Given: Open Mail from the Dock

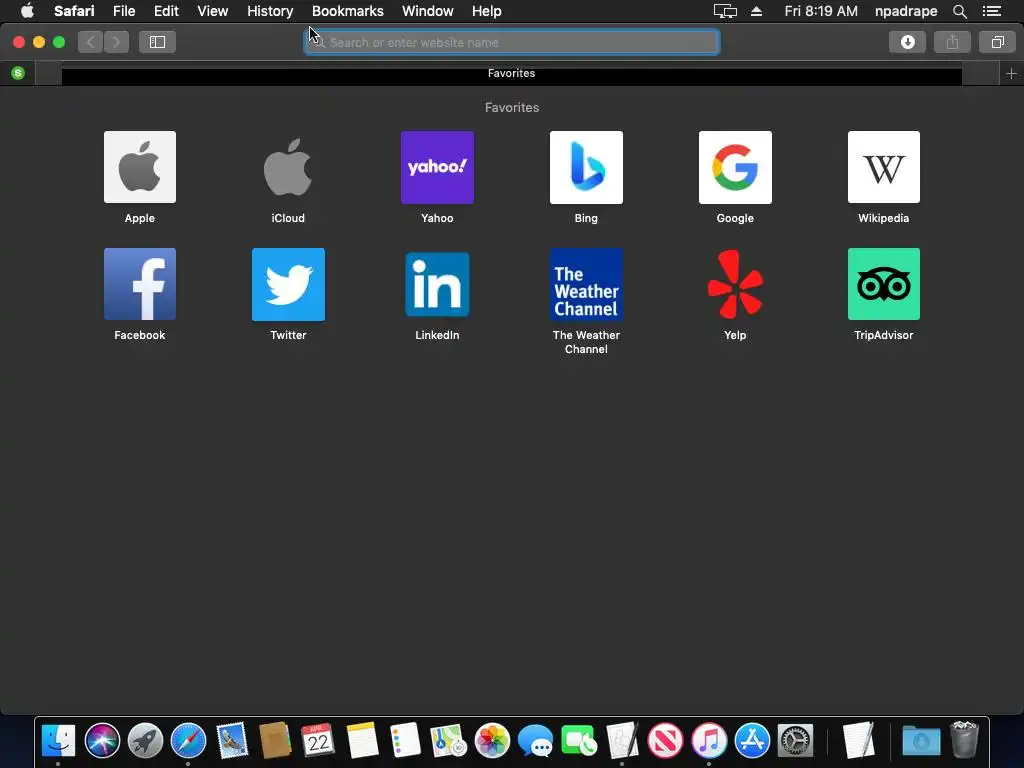Looking at the screenshot, I should pyautogui.click(x=232, y=741).
